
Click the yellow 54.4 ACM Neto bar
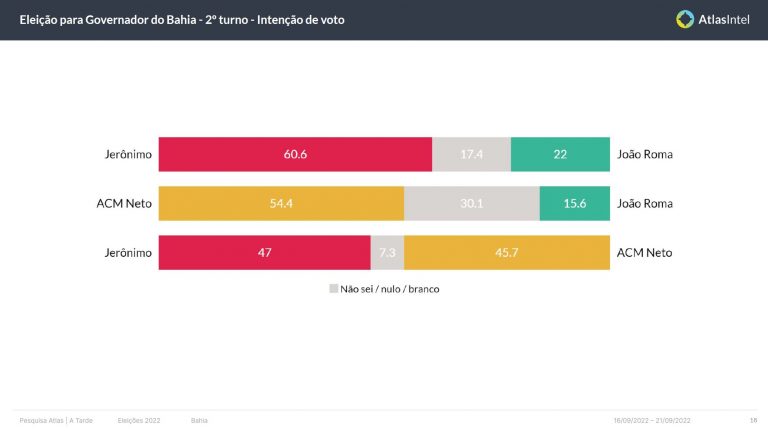click(281, 203)
